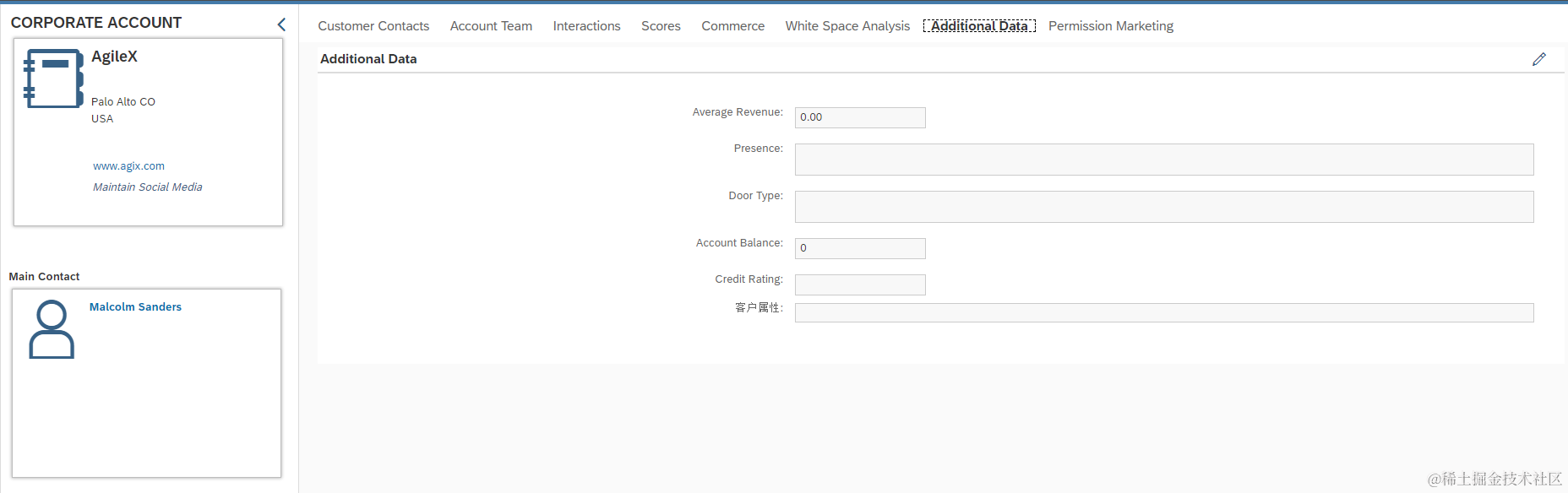Select the Scores tab
This screenshot has height=493, width=1568.
[x=661, y=26]
